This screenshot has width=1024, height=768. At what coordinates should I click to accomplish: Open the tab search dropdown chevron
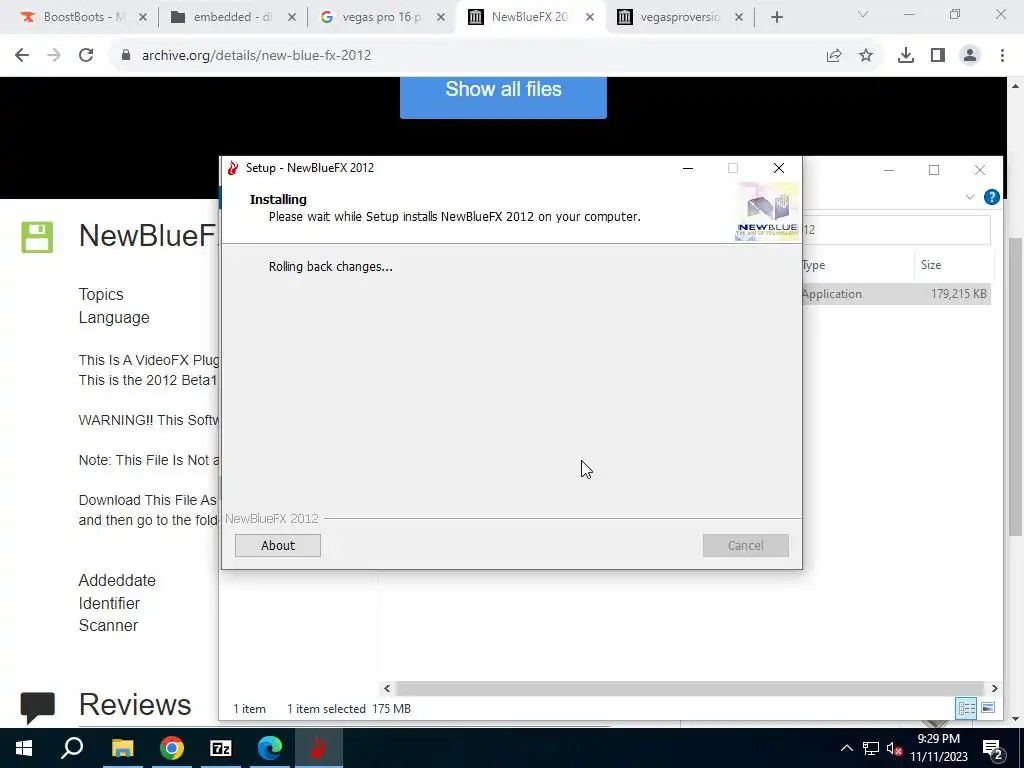(x=863, y=14)
